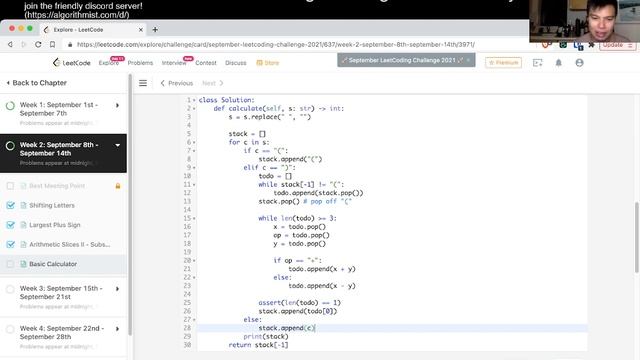Fold the else block at line 27
The height and width of the screenshot is (360, 640).
pos(194,320)
